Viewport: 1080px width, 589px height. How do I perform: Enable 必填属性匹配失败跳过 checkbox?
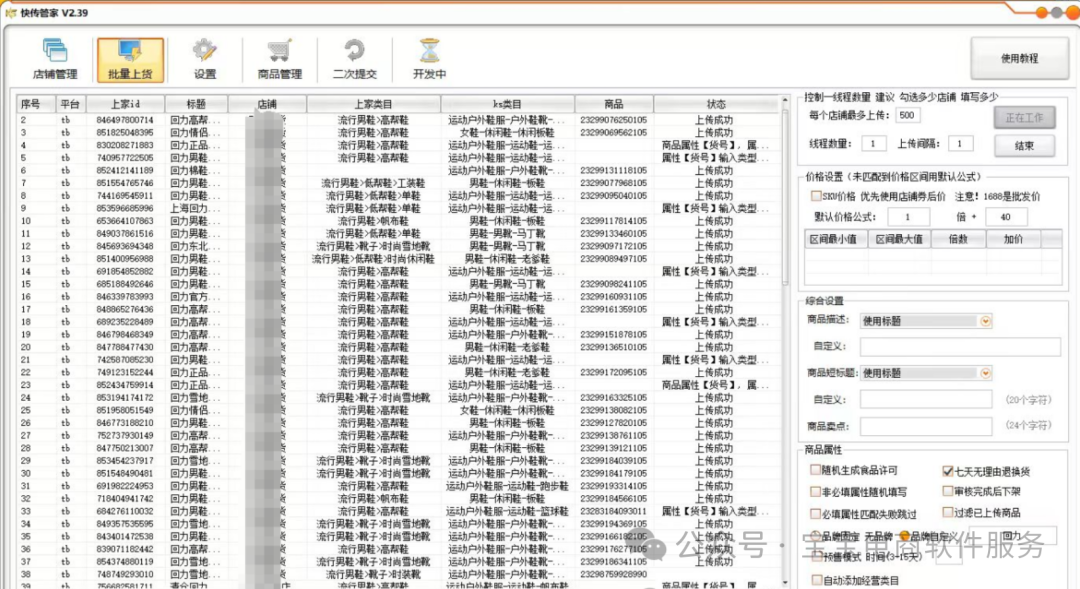click(816, 513)
